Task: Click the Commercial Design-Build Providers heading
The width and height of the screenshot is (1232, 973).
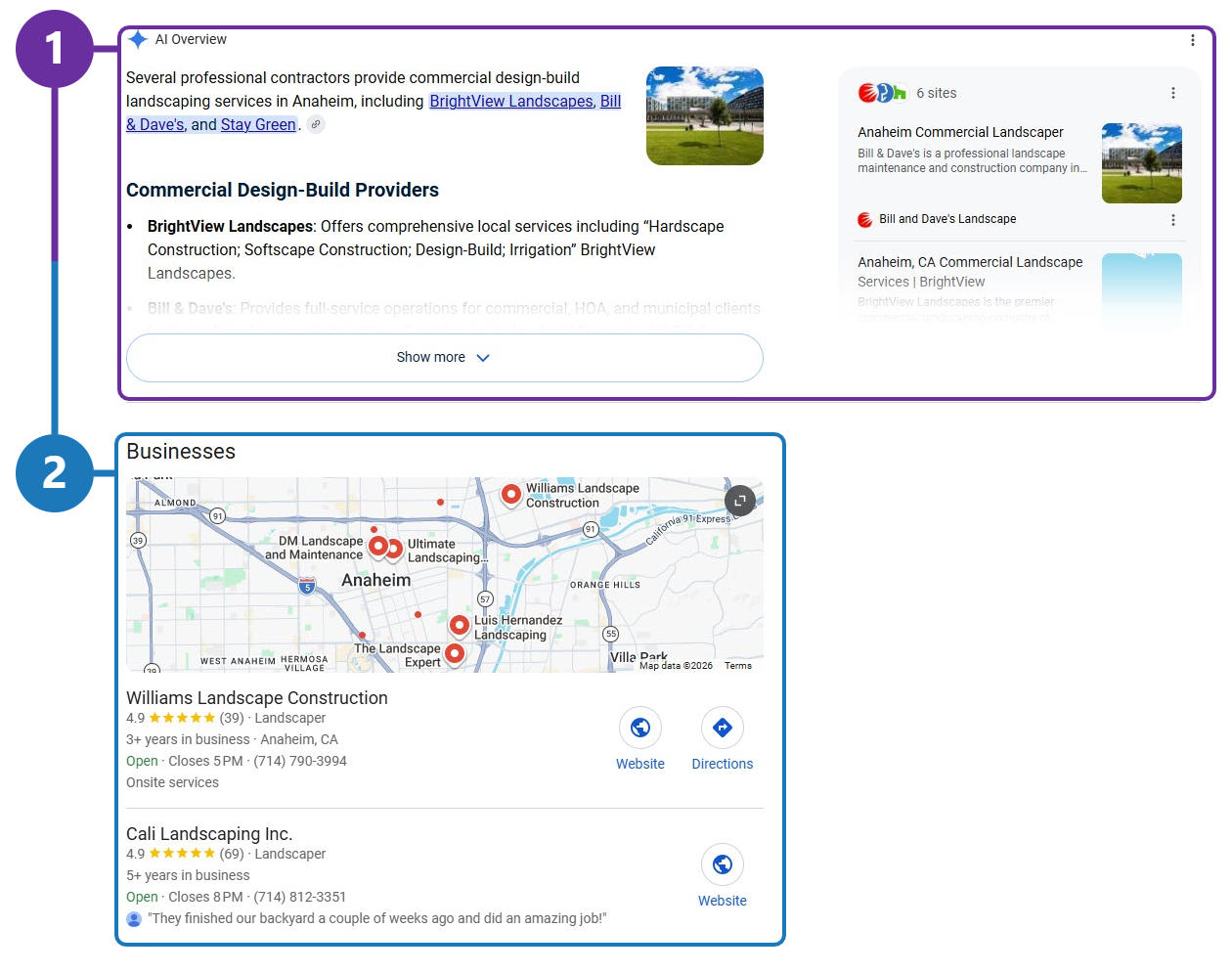Action: 283,190
